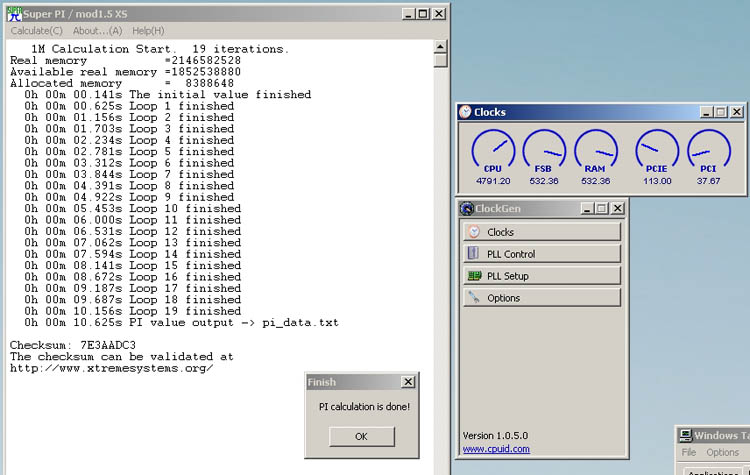Image resolution: width=750 pixels, height=475 pixels.
Task: Click the PCI clock gauge
Action: click(708, 151)
